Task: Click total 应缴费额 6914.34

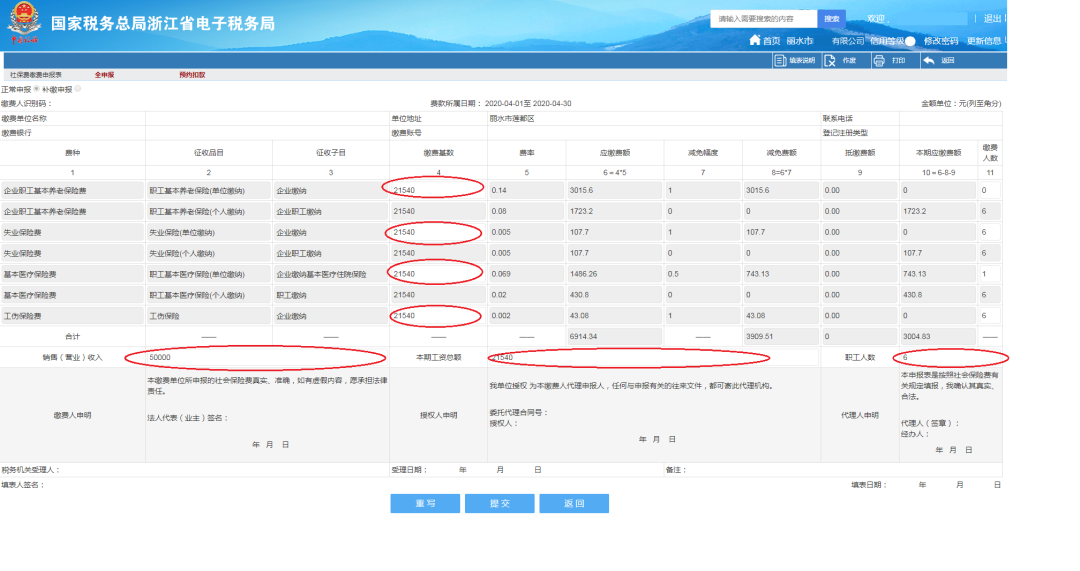Action: 614,337
